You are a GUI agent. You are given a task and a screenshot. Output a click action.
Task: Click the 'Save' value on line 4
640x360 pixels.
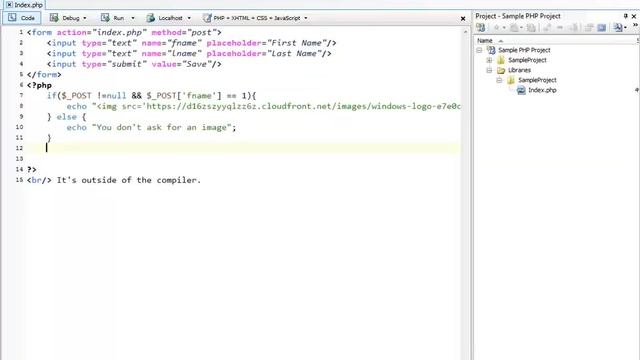click(196, 64)
